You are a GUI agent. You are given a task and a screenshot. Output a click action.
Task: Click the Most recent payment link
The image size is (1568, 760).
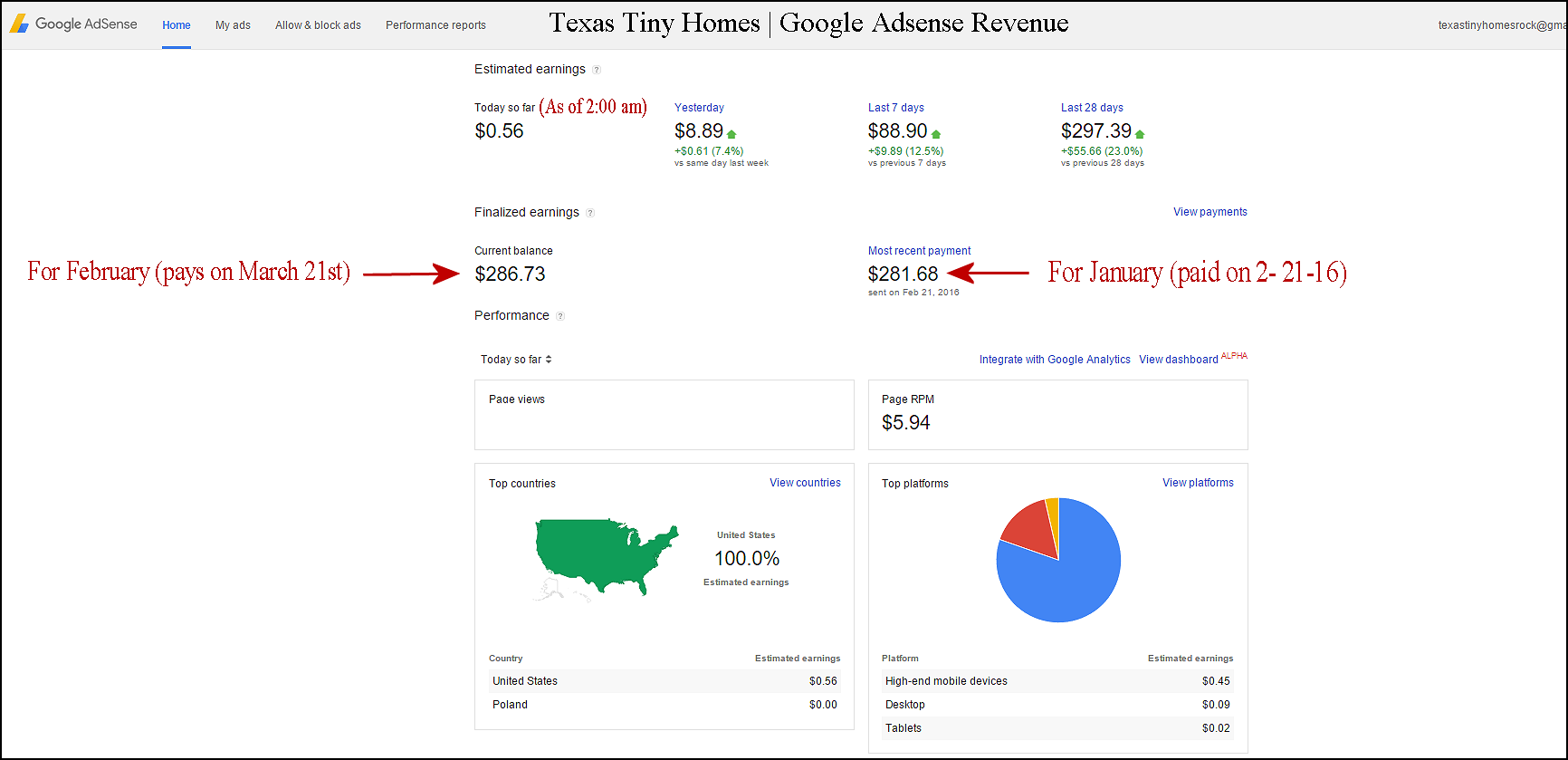click(919, 251)
